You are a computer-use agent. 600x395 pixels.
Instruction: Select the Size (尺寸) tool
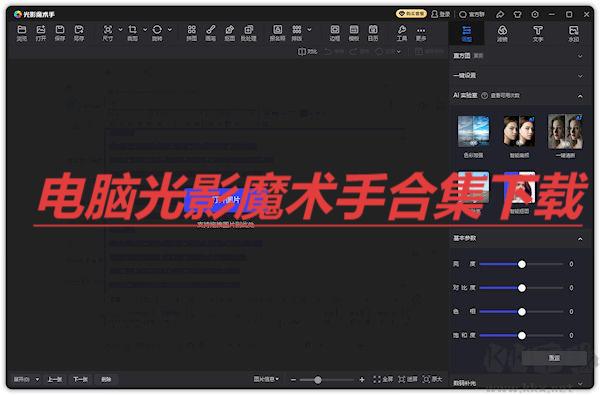(x=108, y=33)
